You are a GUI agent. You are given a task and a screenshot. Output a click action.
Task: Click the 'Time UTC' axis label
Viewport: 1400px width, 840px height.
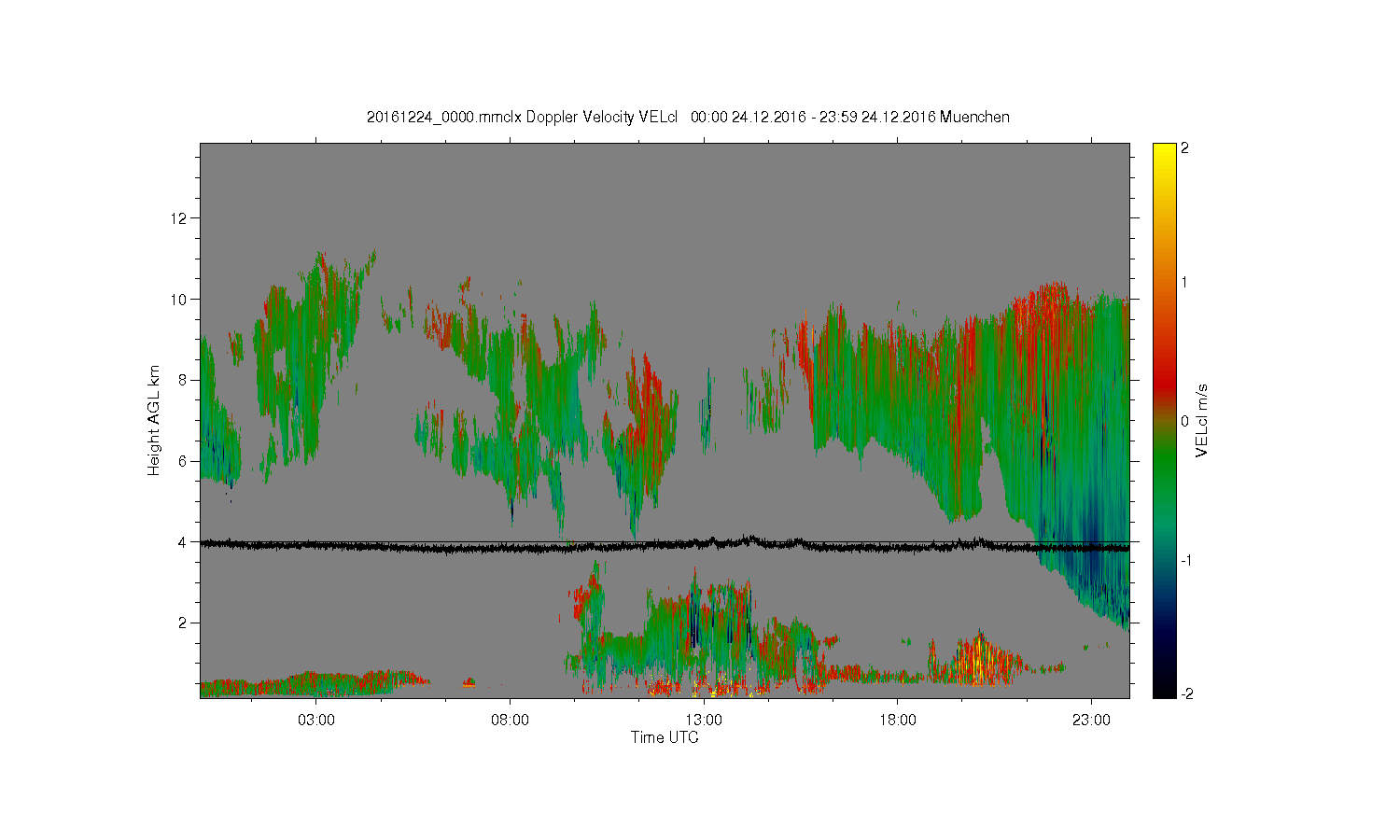coord(665,737)
